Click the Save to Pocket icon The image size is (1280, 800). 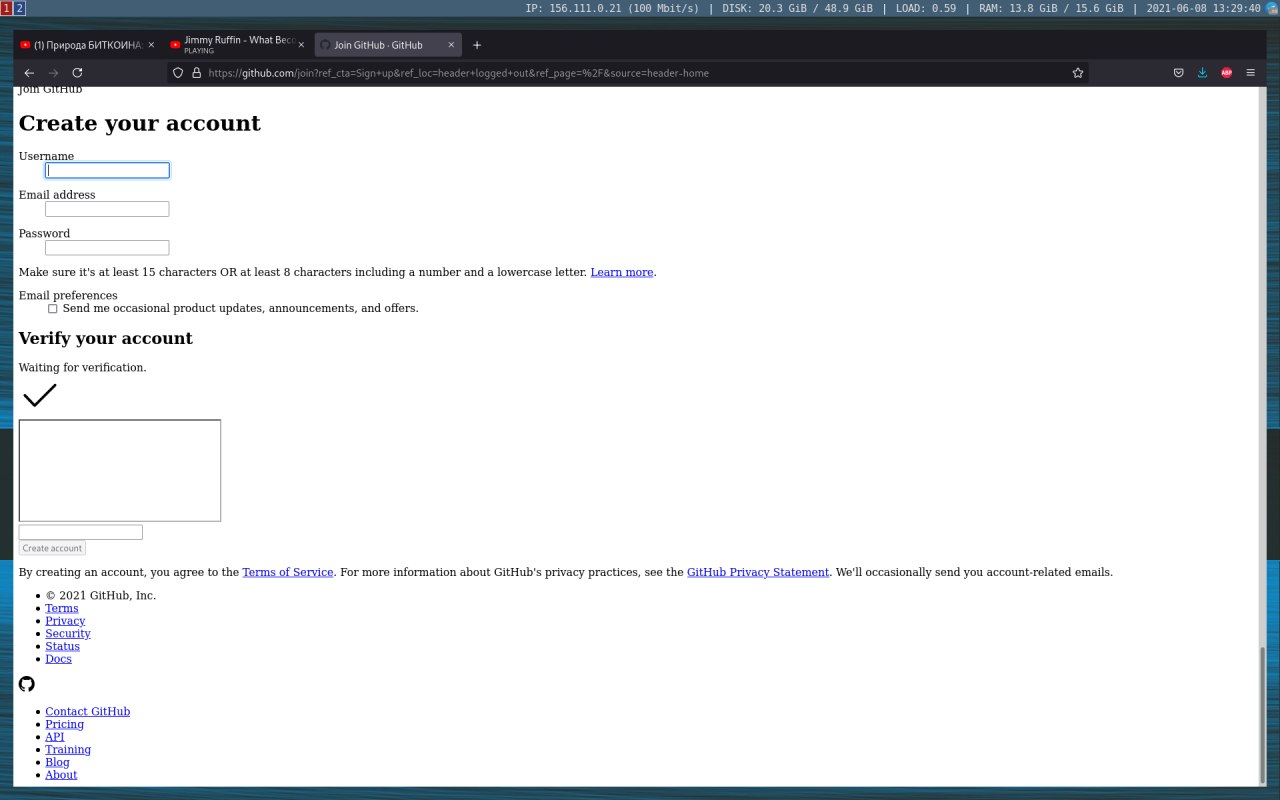tap(1178, 73)
